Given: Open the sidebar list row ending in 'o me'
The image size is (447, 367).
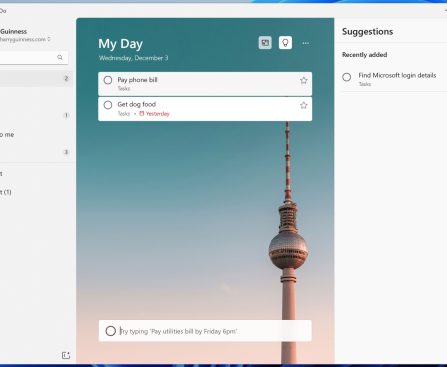Looking at the screenshot, I should [36, 134].
